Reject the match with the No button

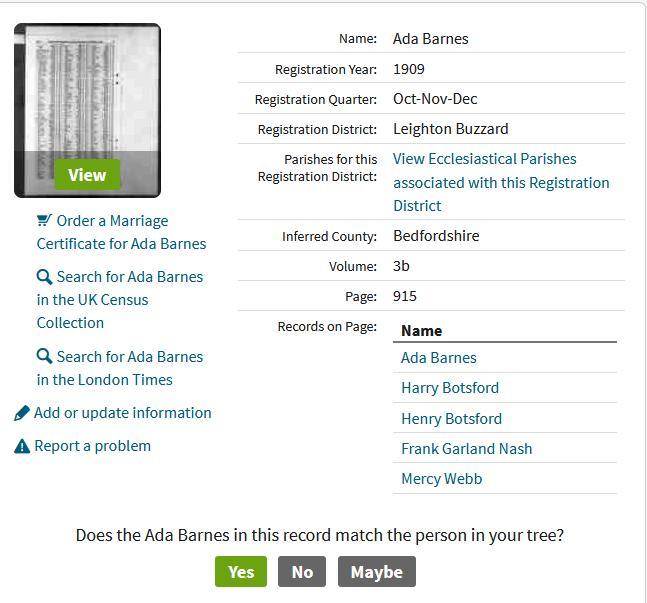302,571
